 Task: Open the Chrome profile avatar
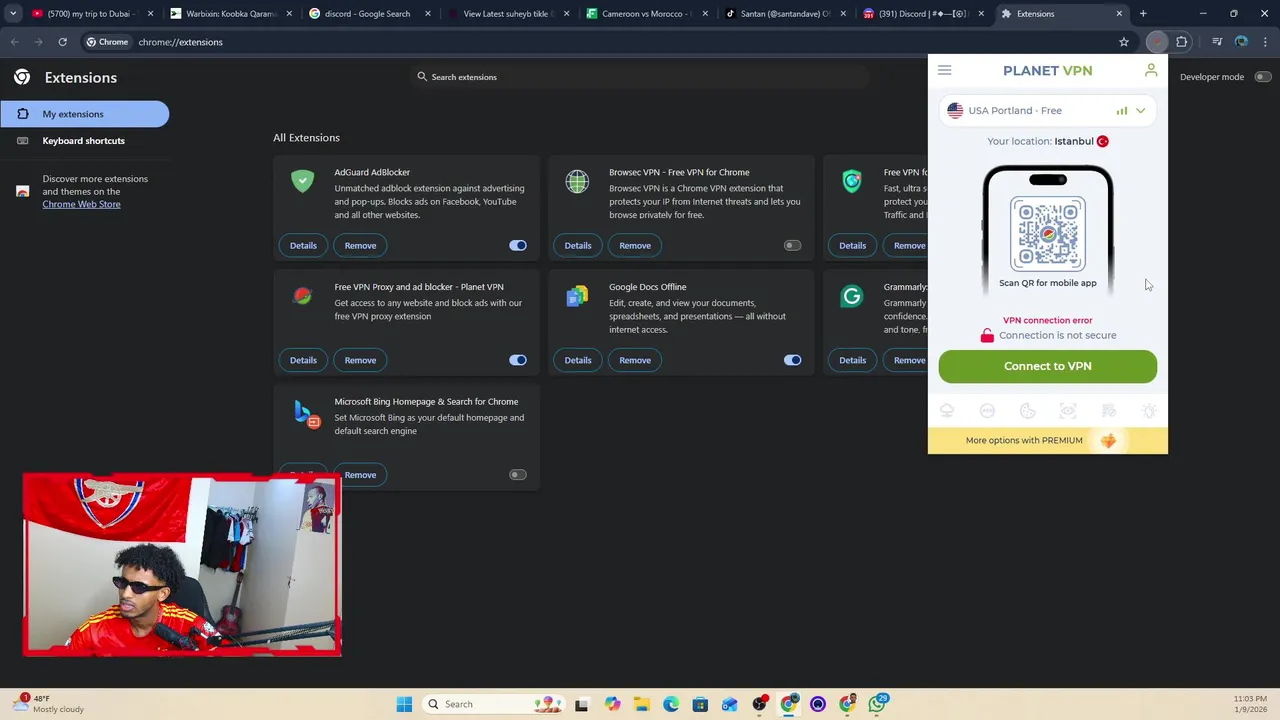pyautogui.click(x=1241, y=42)
